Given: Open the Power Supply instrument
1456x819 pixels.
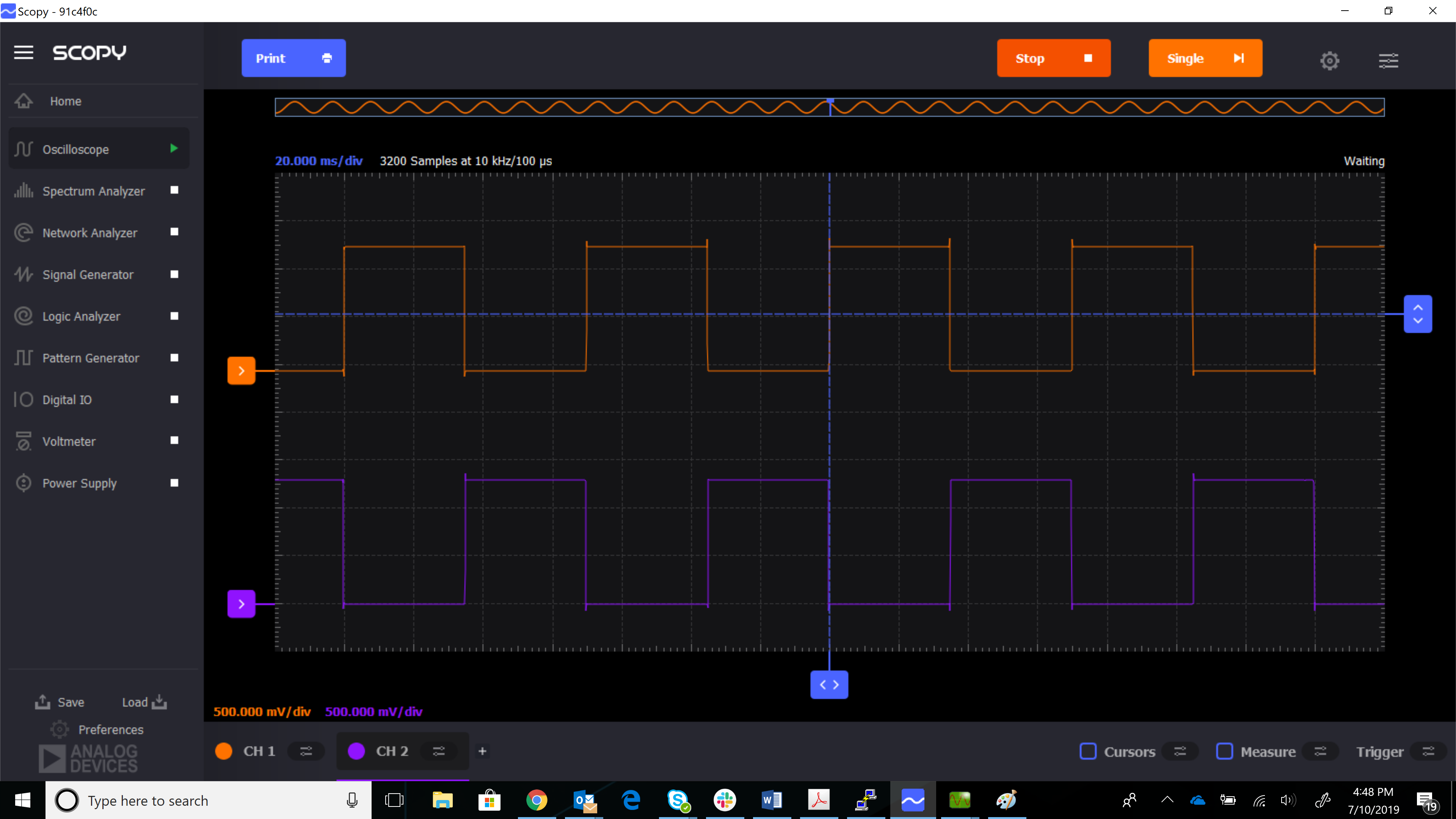Looking at the screenshot, I should pos(79,483).
